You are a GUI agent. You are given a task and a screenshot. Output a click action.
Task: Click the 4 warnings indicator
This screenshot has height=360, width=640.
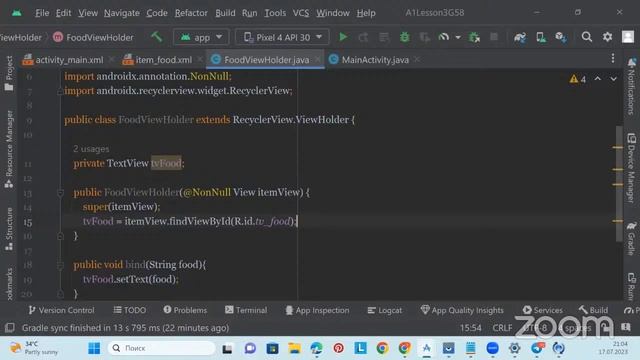pos(578,79)
